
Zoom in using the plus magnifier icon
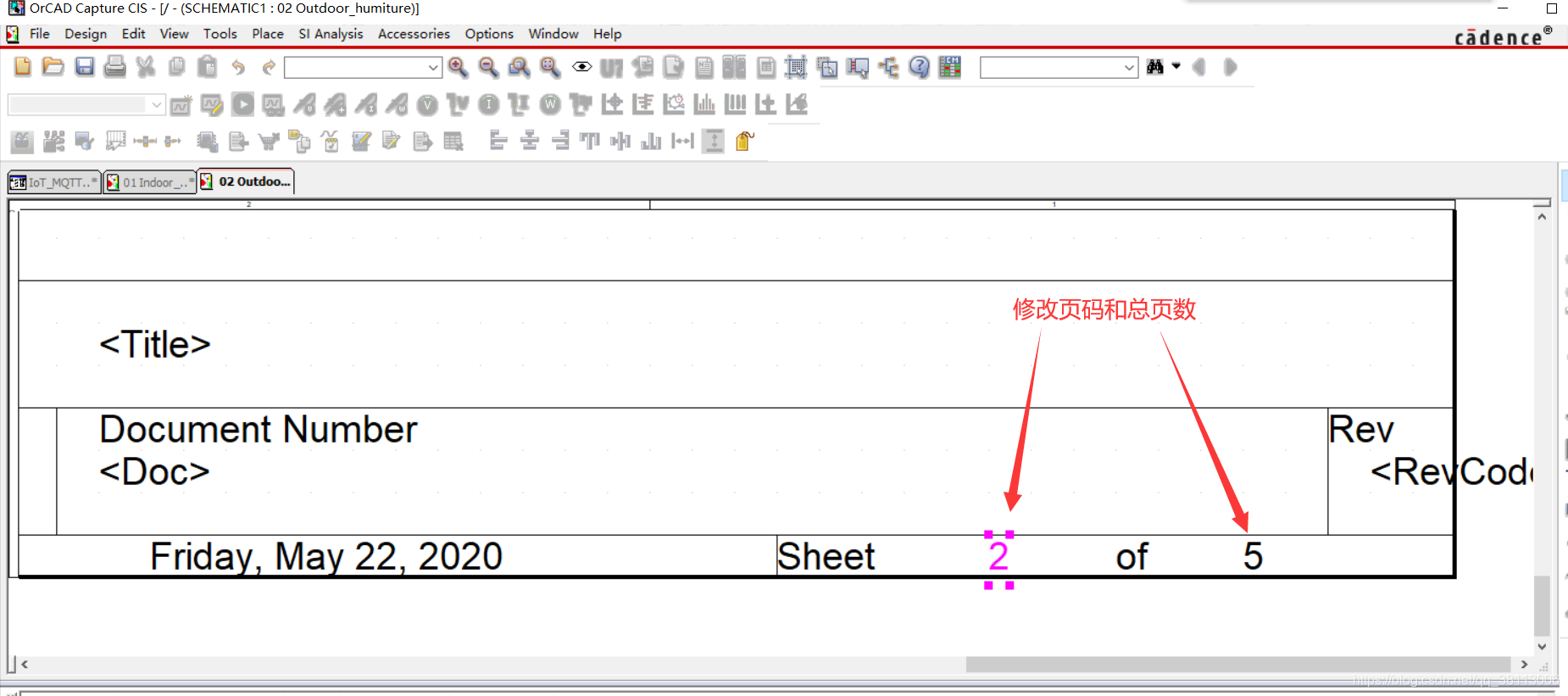(458, 67)
